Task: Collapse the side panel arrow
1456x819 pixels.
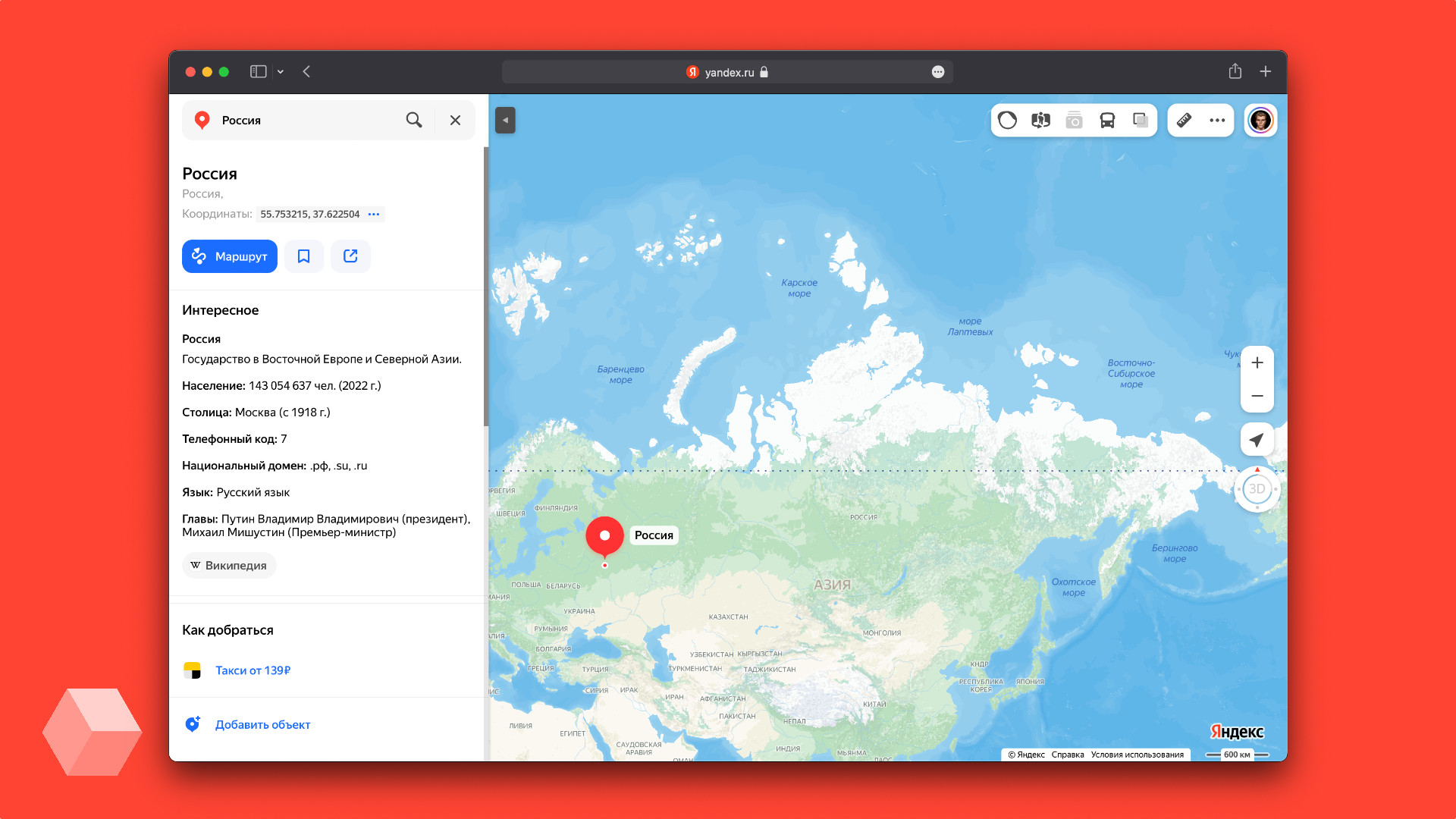Action: (505, 120)
